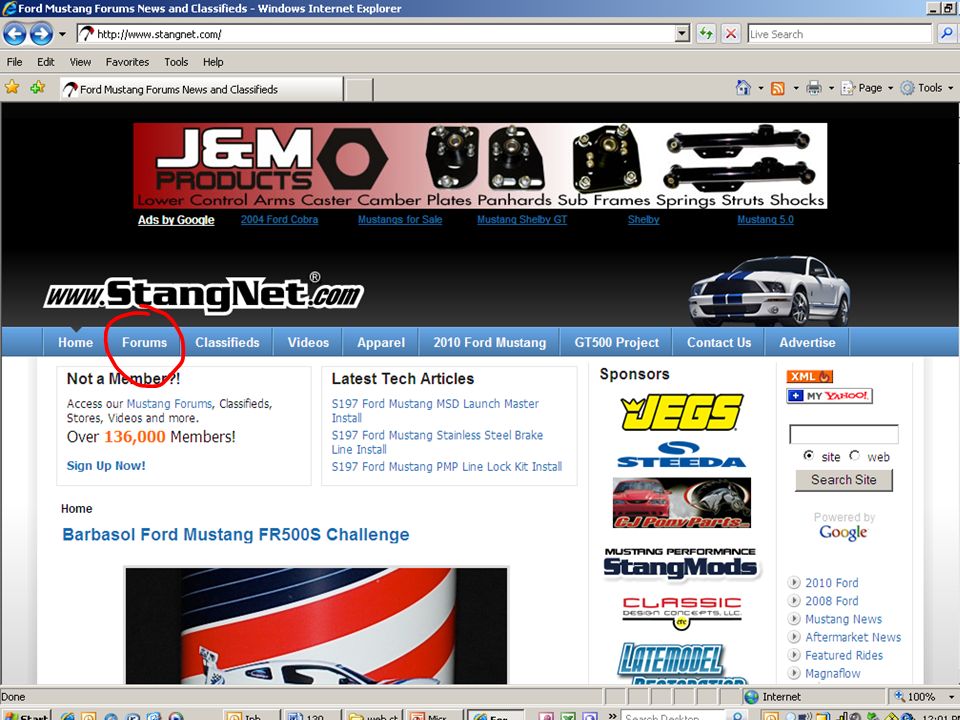The height and width of the screenshot is (720, 960).
Task: Open the Edit menu
Action: [45, 62]
